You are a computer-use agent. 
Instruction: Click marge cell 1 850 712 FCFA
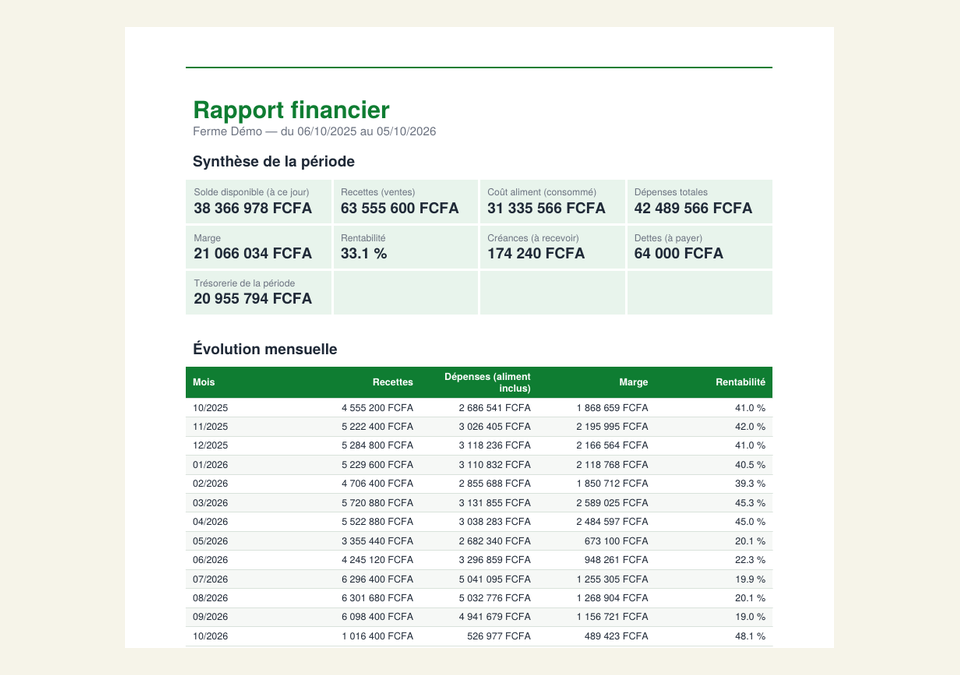coord(612,484)
